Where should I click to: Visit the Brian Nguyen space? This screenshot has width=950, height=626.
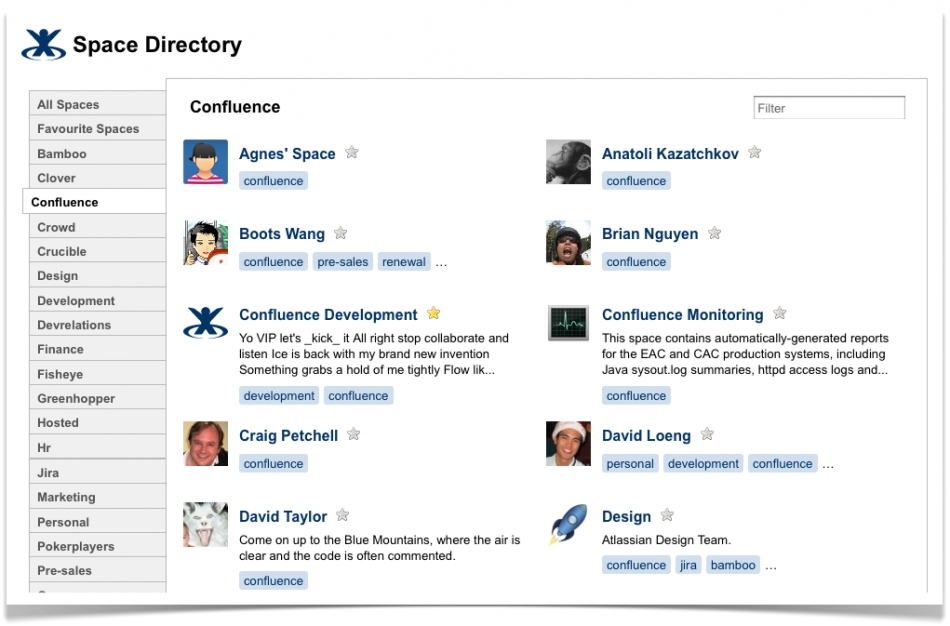[649, 234]
